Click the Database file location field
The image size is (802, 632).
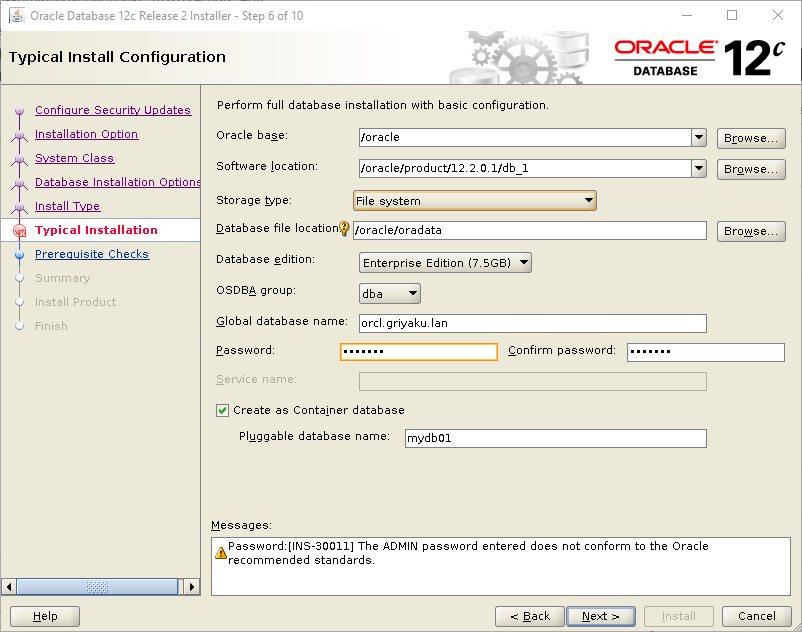click(530, 230)
